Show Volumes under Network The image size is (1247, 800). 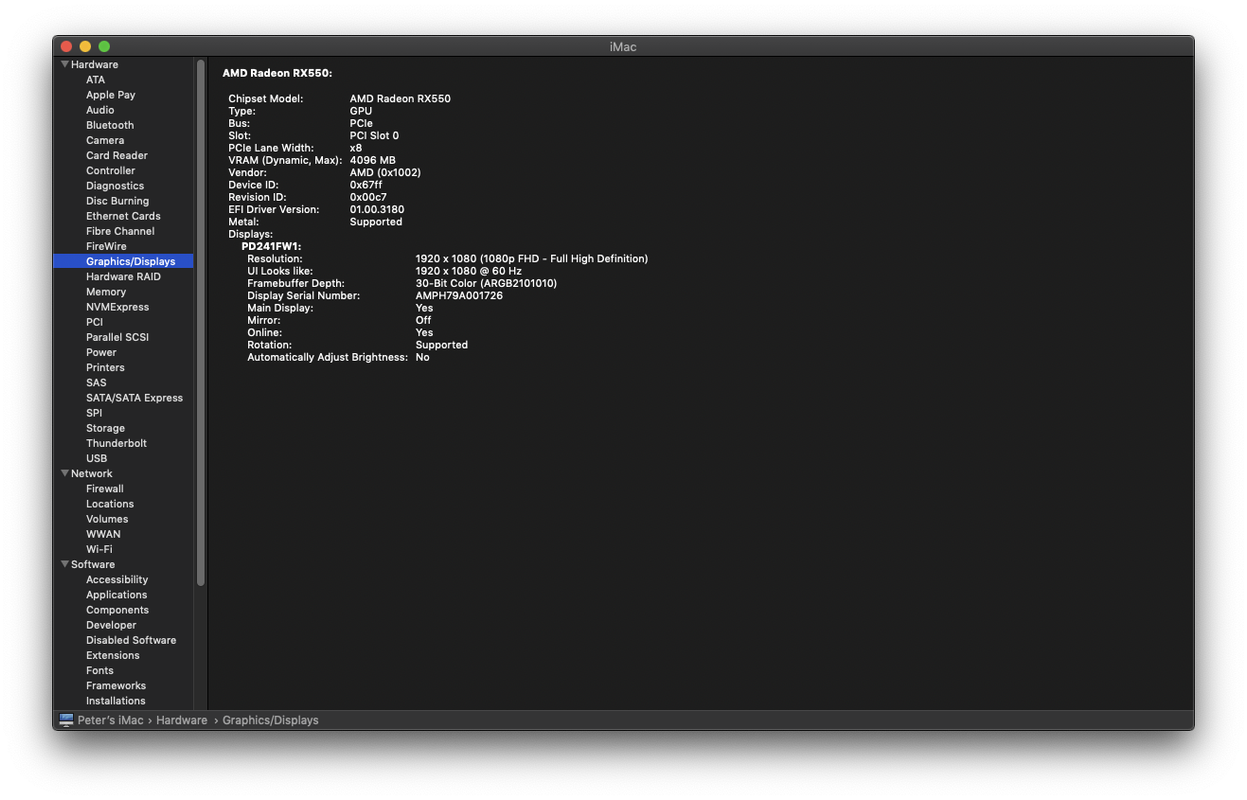click(107, 519)
